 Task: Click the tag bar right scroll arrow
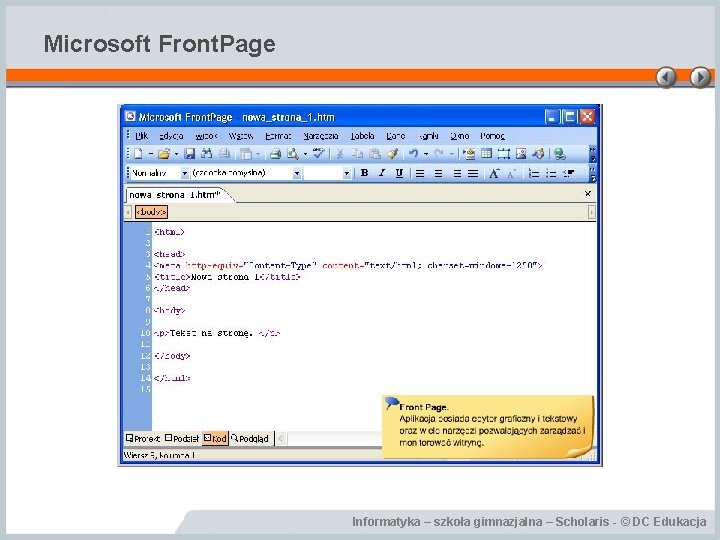point(591,212)
